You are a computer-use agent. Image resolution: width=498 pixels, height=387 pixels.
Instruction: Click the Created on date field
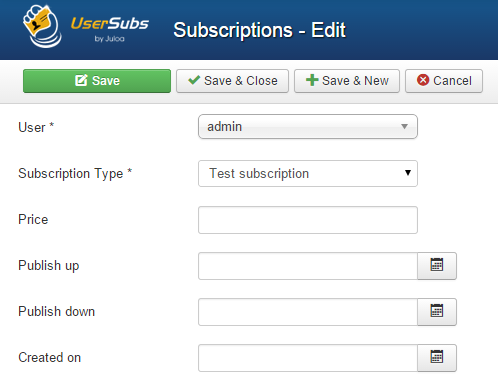[x=308, y=358]
